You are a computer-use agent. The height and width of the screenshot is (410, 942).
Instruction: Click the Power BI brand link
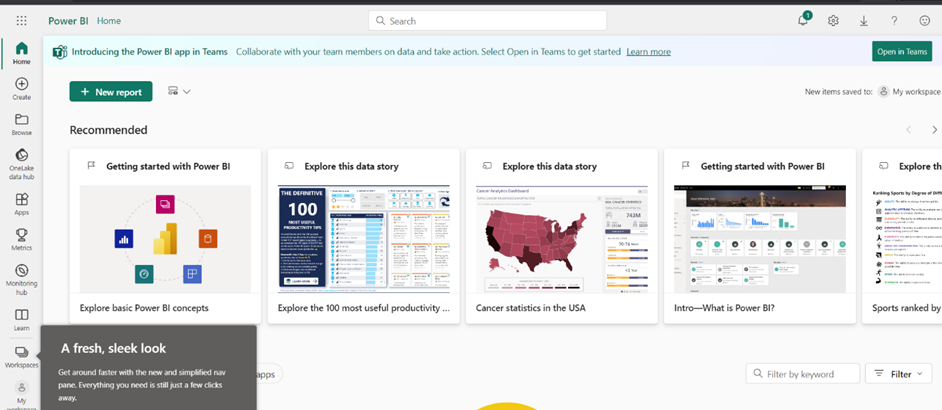[68, 21]
